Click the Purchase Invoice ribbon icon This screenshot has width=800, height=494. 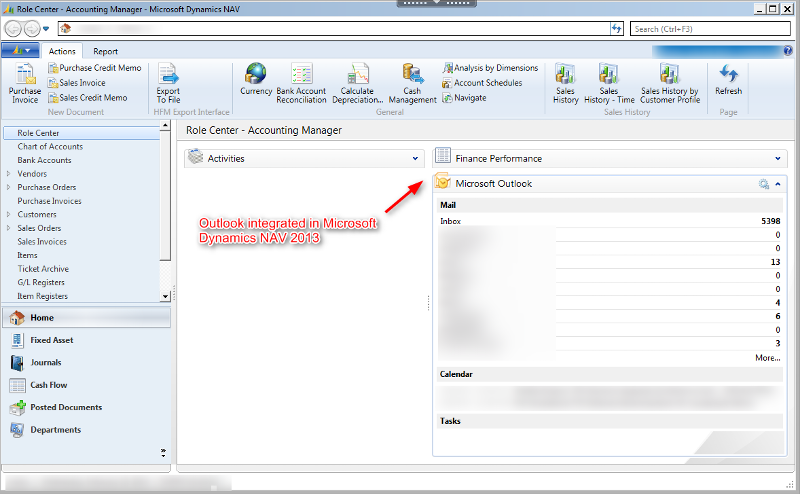click(x=24, y=83)
